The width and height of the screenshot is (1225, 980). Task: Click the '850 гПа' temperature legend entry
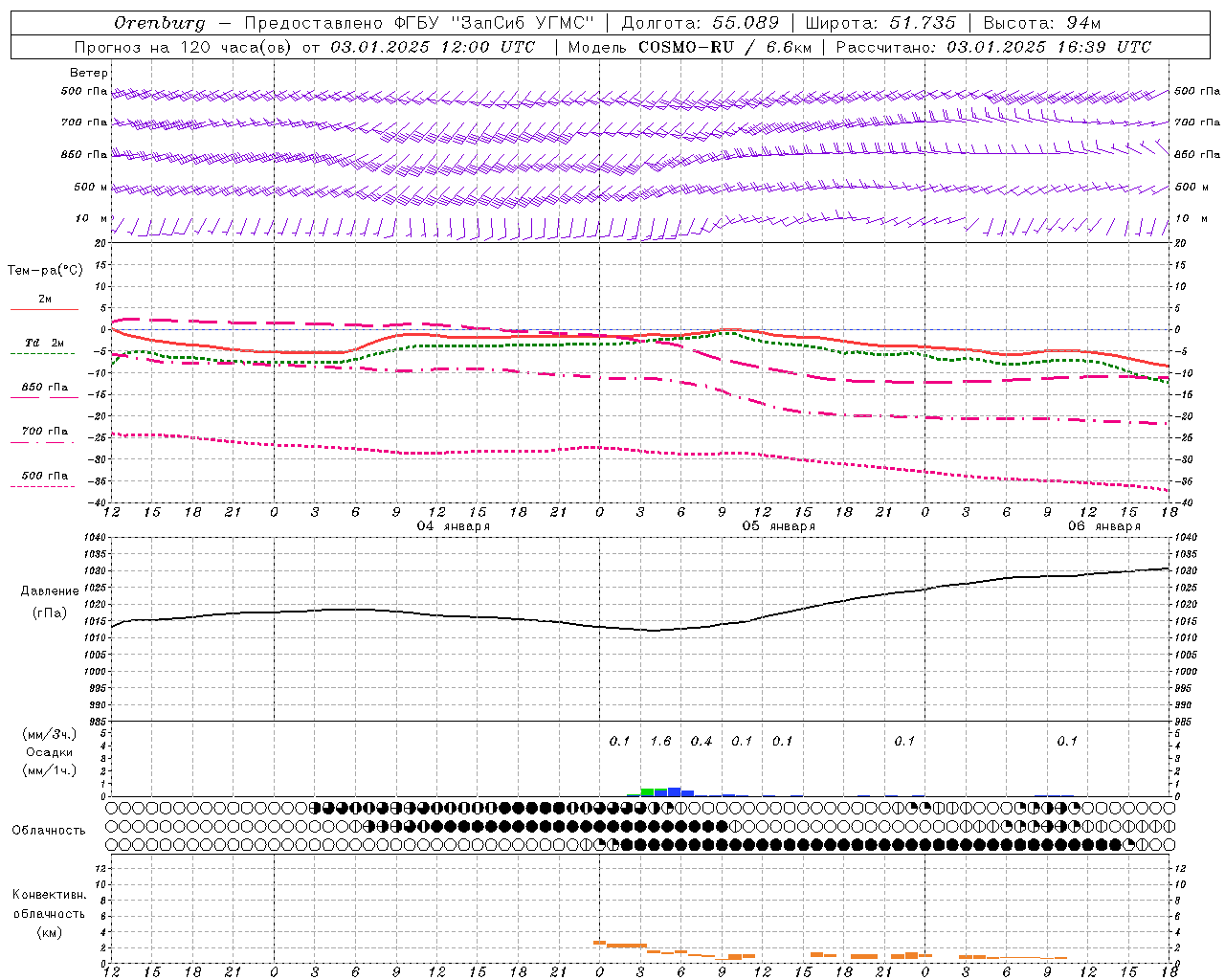[45, 388]
